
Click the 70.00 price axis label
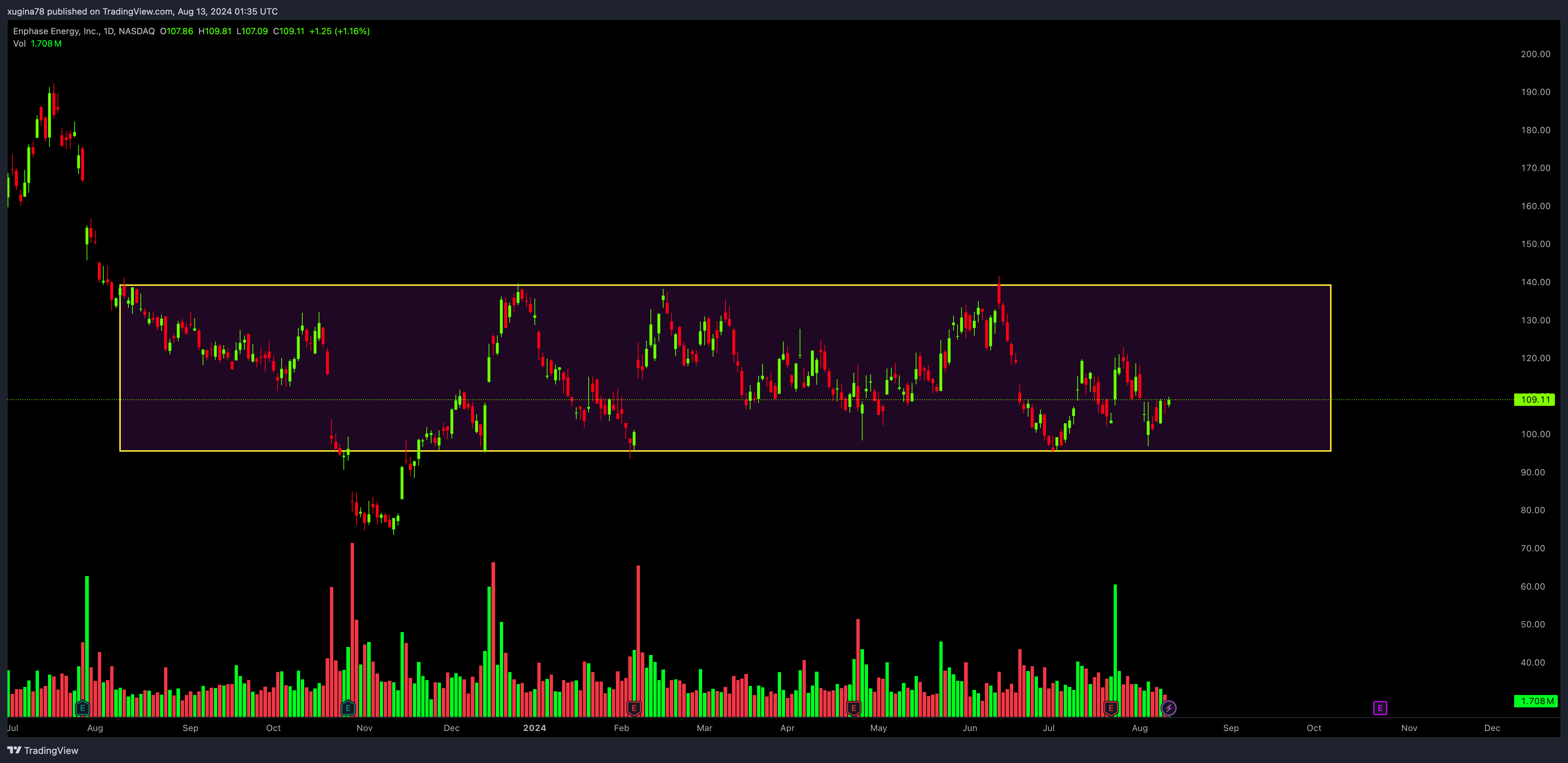click(1533, 548)
